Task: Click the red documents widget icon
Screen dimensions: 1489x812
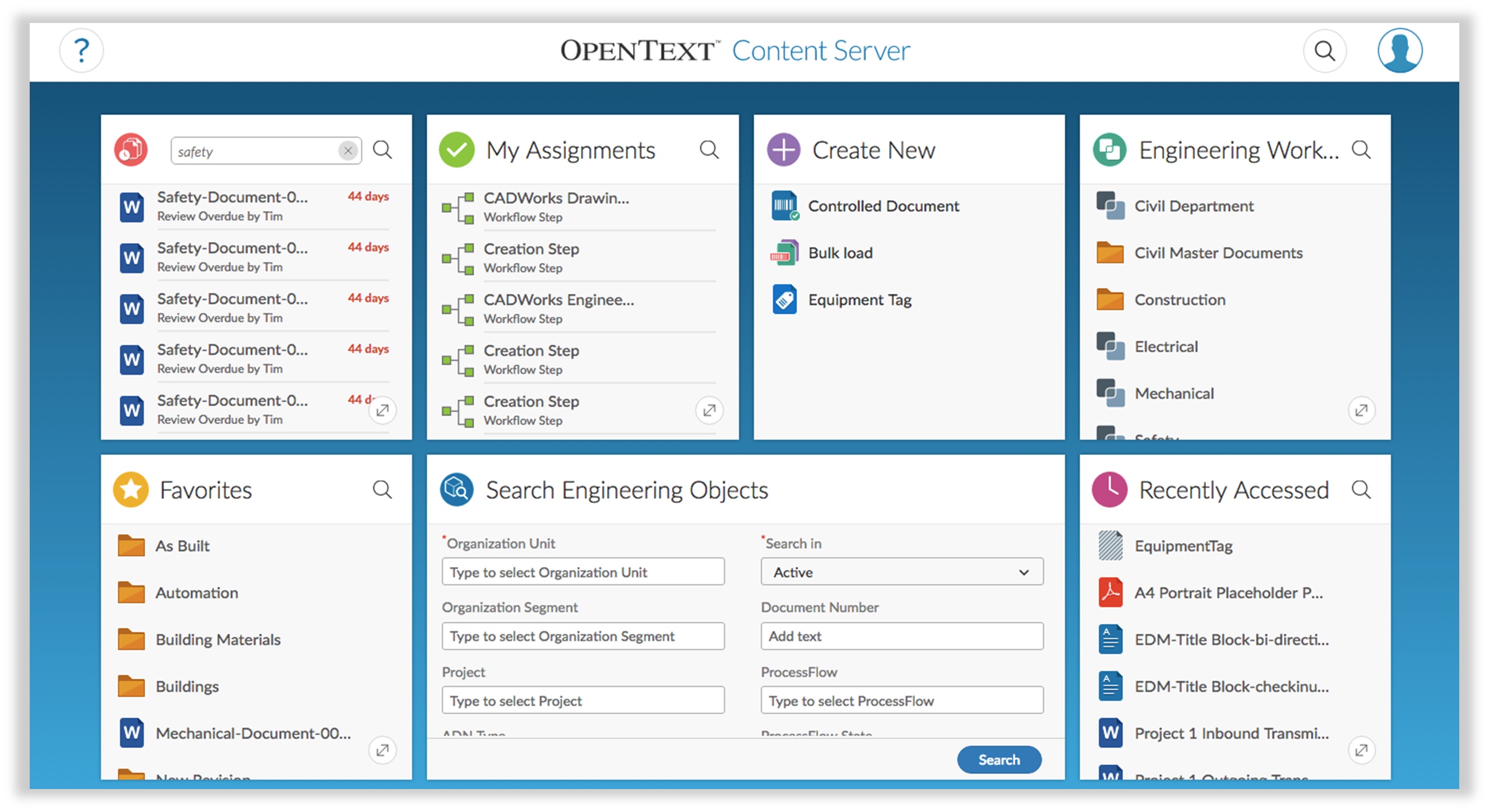Action: (x=131, y=150)
